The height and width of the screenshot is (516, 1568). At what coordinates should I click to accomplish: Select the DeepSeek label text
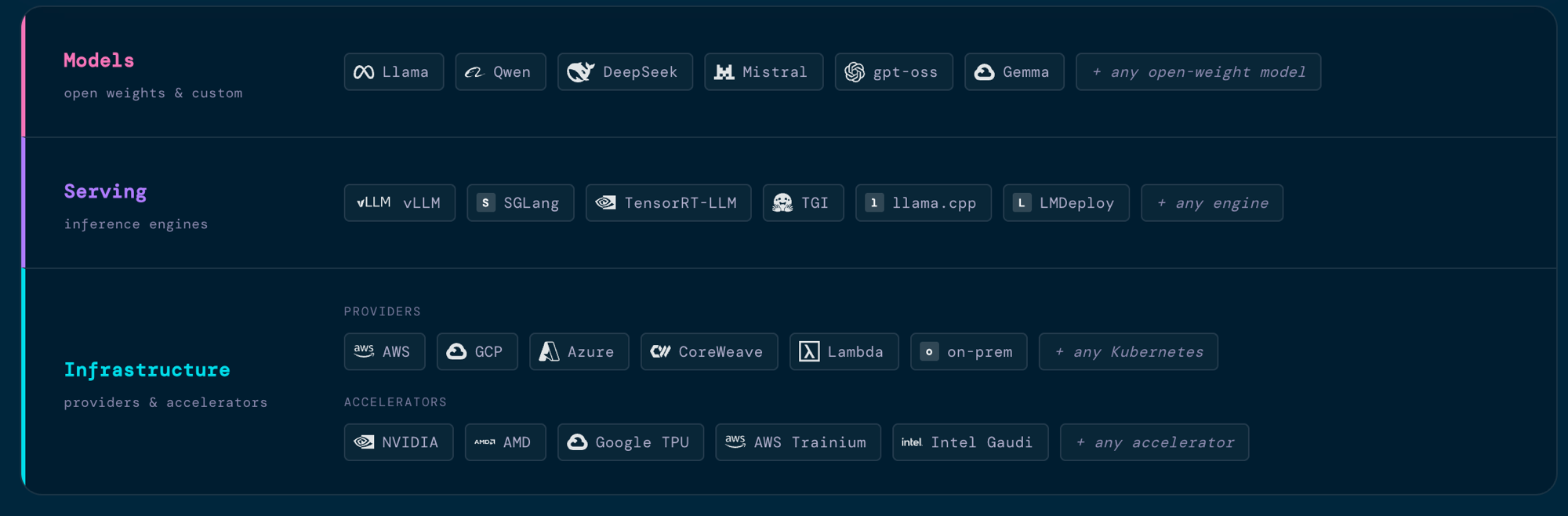(x=640, y=72)
